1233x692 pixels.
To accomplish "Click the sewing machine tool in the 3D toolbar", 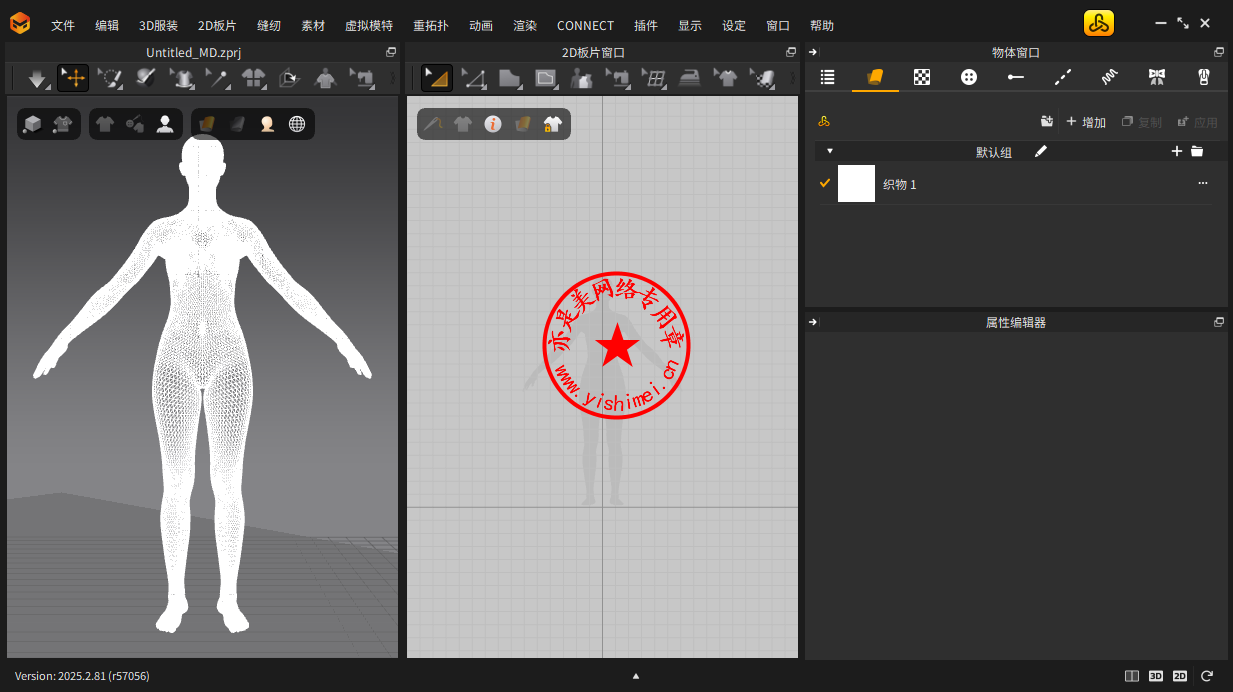I will click(360, 77).
